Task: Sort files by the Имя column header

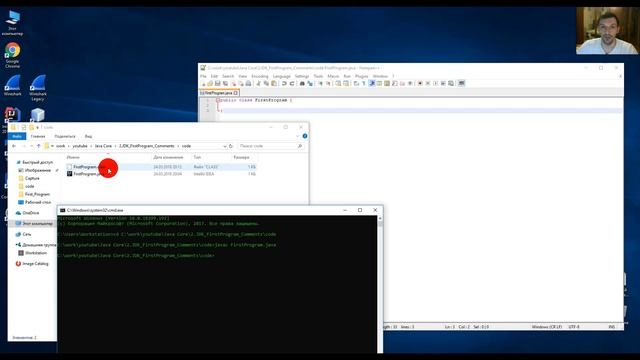Action: (73, 158)
